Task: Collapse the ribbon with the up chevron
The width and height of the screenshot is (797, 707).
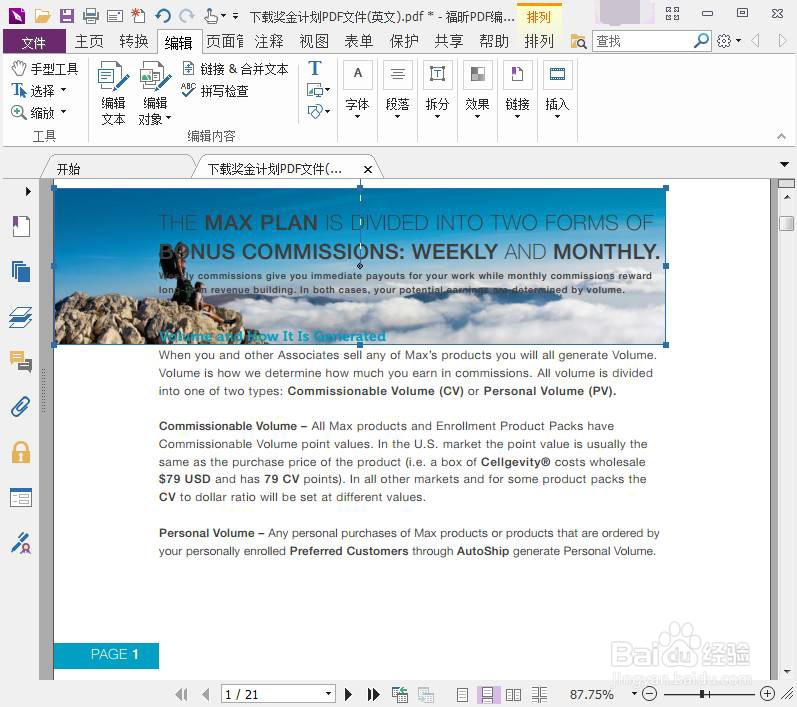Action: tap(781, 136)
